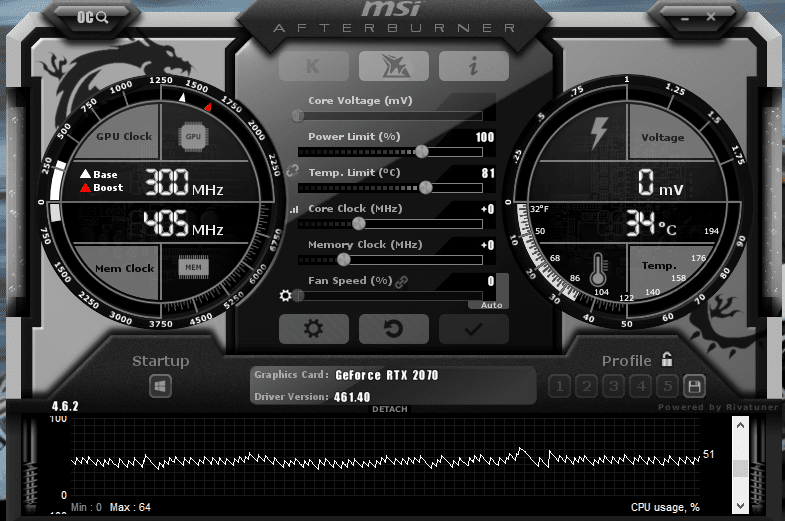Viewport: 785px width, 521px height.
Task: Click the monitor graph scrollbar thumb
Action: point(740,468)
